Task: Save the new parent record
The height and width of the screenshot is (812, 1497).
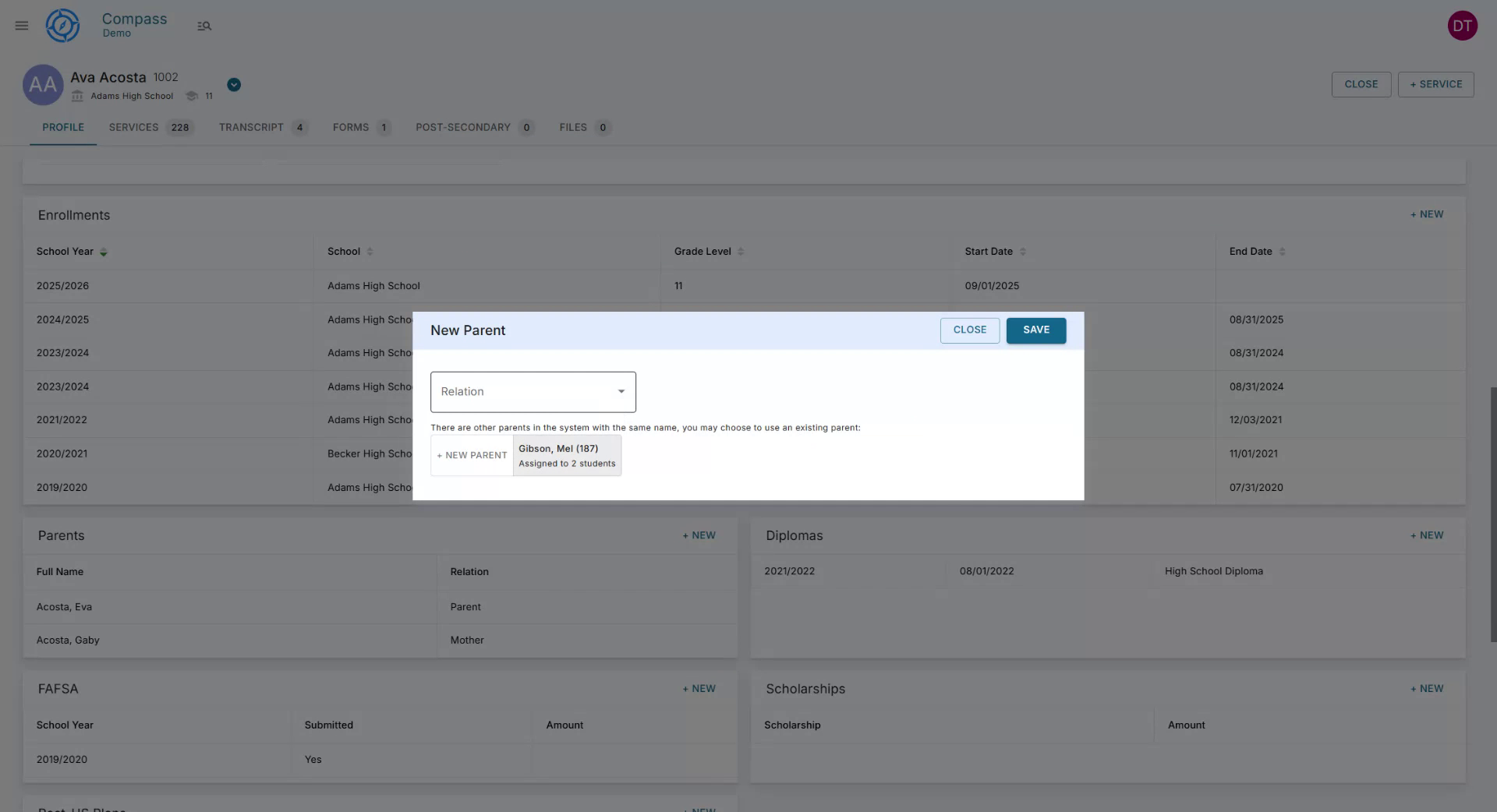Action: coord(1035,330)
